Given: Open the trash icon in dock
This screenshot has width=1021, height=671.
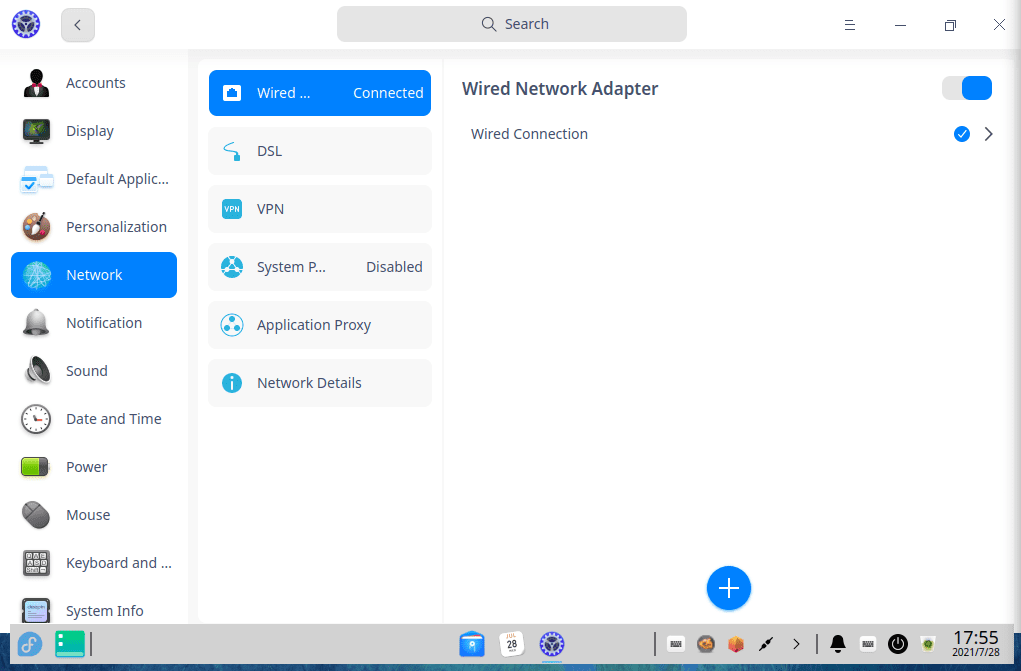Looking at the screenshot, I should [928, 644].
